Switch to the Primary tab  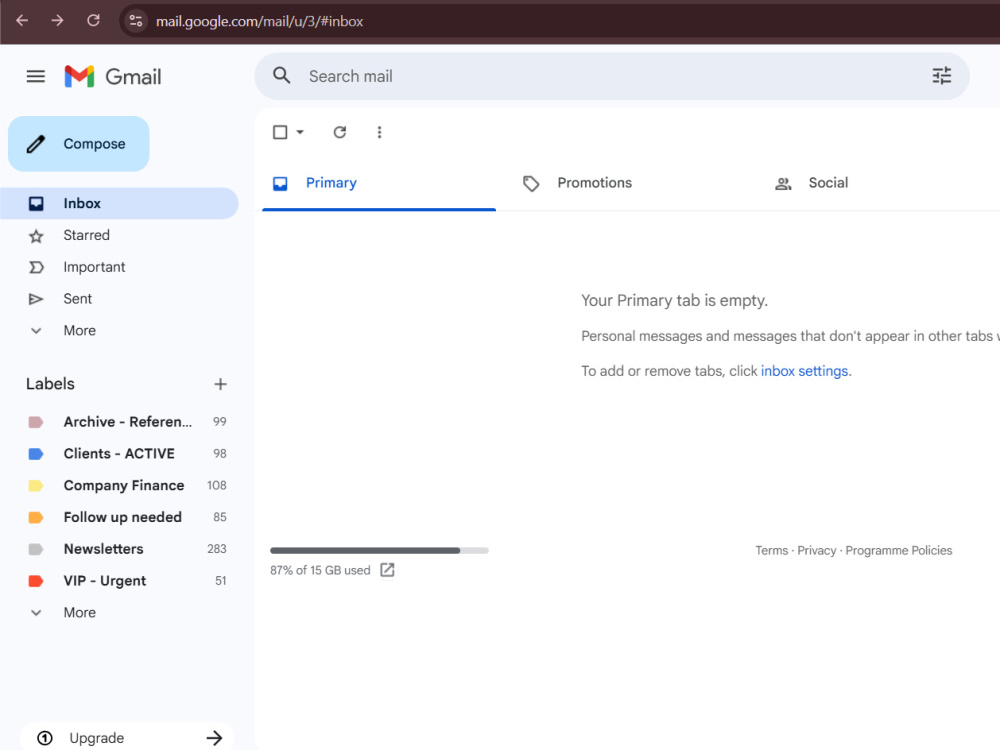(379, 183)
